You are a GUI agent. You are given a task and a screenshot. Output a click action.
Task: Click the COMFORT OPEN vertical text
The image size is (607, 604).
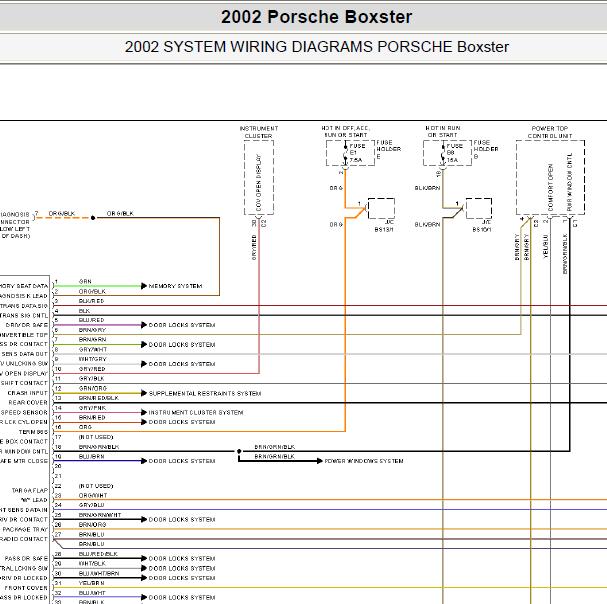click(550, 187)
